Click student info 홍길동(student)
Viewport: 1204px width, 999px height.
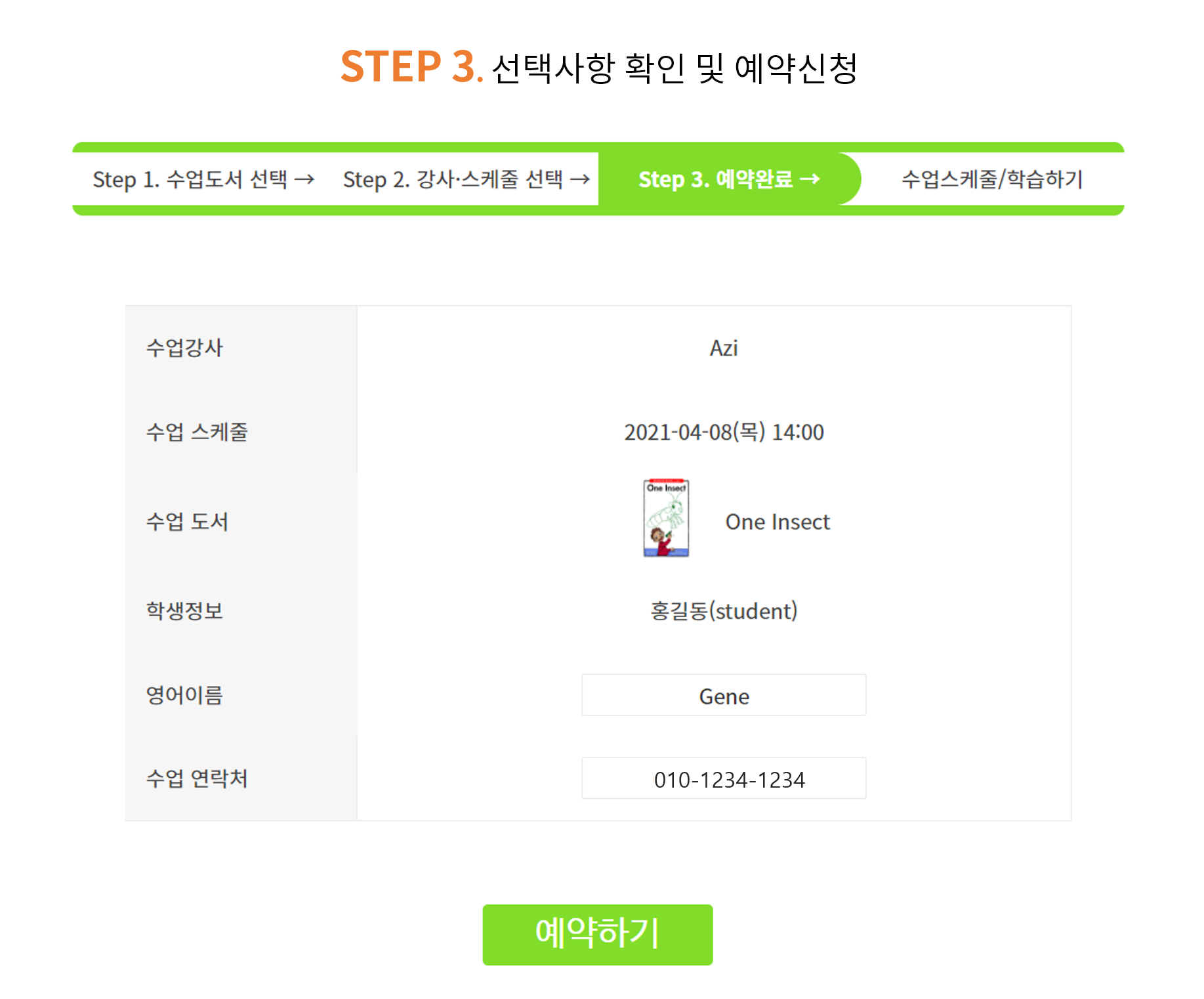(x=724, y=611)
